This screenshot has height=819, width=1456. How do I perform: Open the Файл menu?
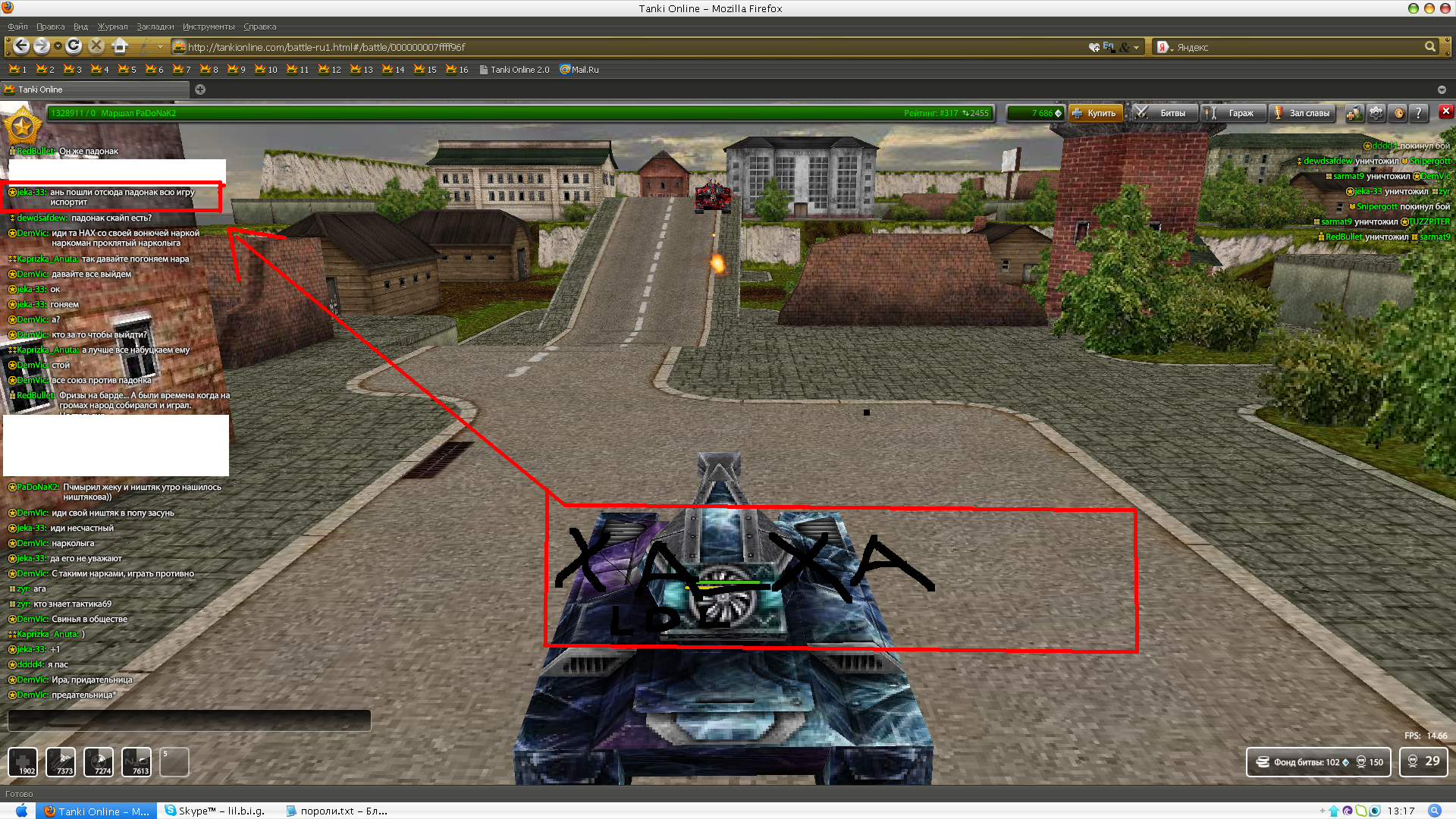(17, 27)
